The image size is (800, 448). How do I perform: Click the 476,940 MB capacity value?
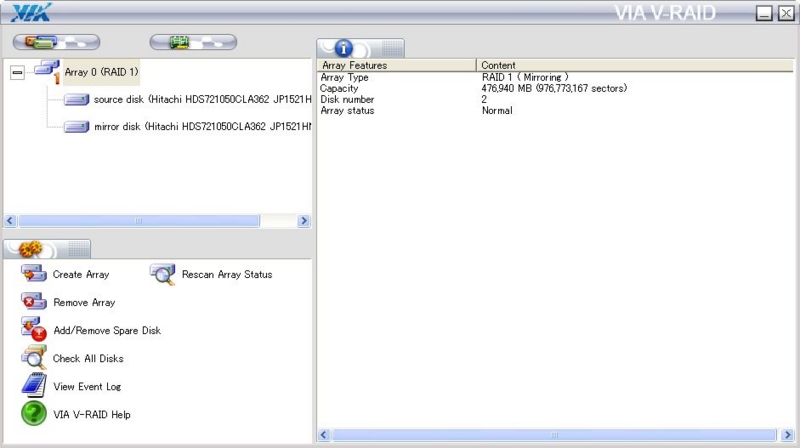[554, 88]
